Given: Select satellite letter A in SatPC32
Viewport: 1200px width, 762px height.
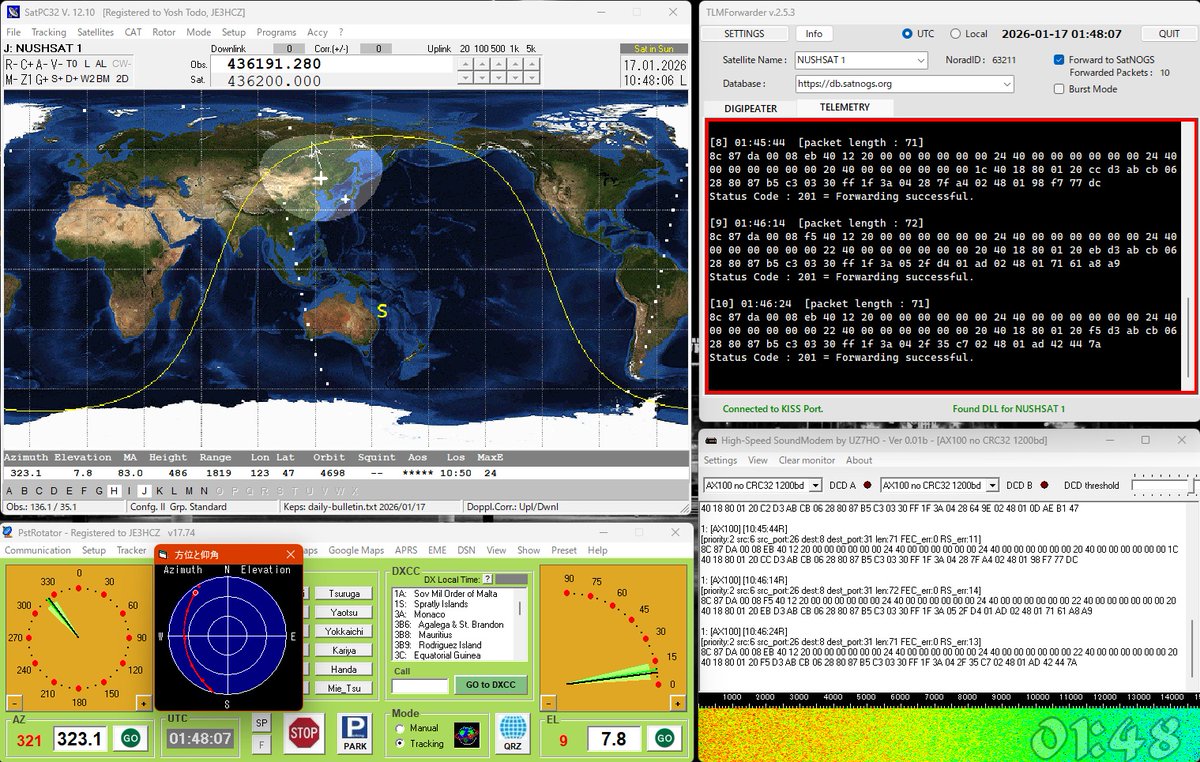Looking at the screenshot, I should (10, 491).
